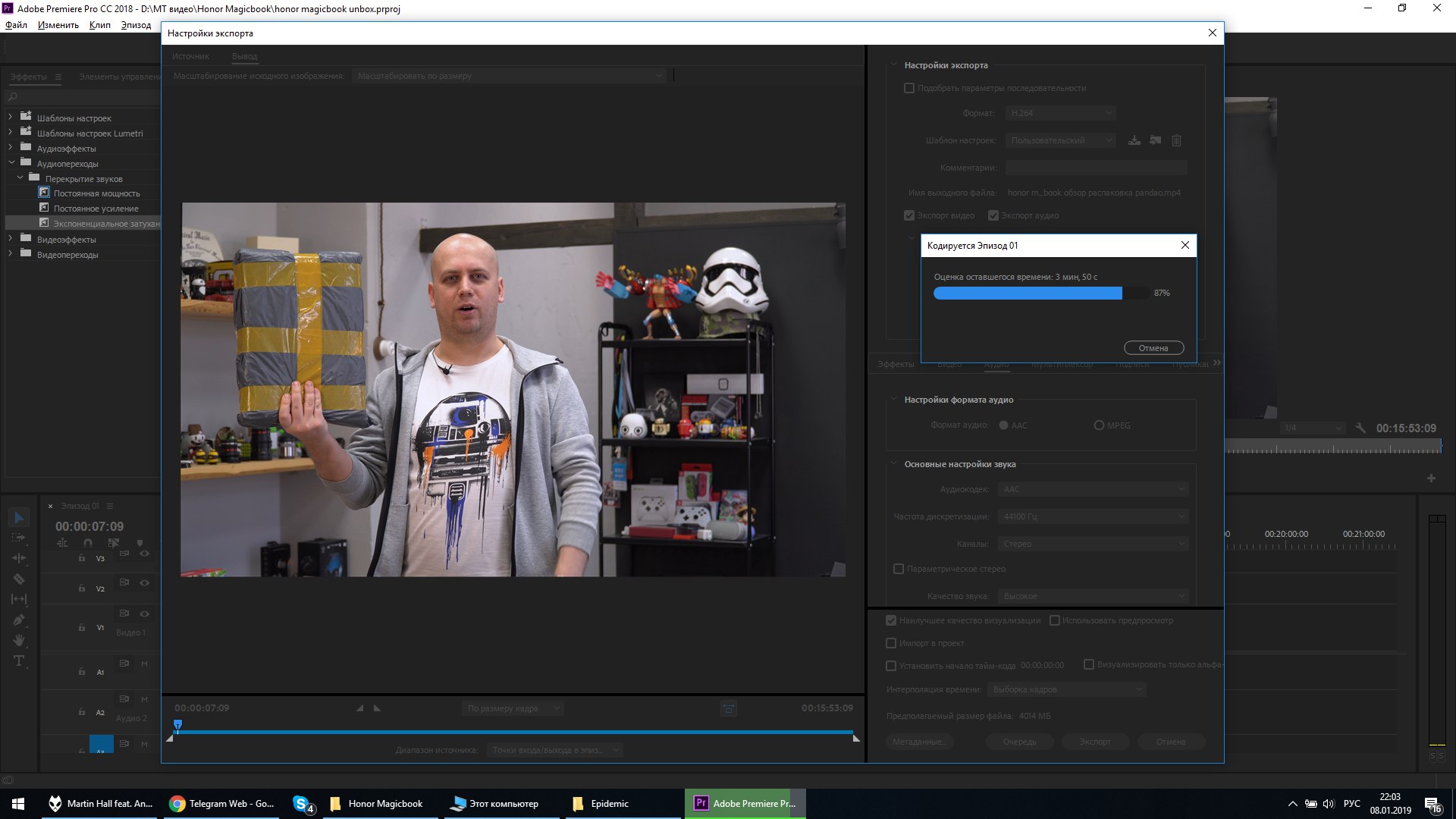Check Импорт в проект checkbox
Screen dimensions: 1456x819
point(891,643)
